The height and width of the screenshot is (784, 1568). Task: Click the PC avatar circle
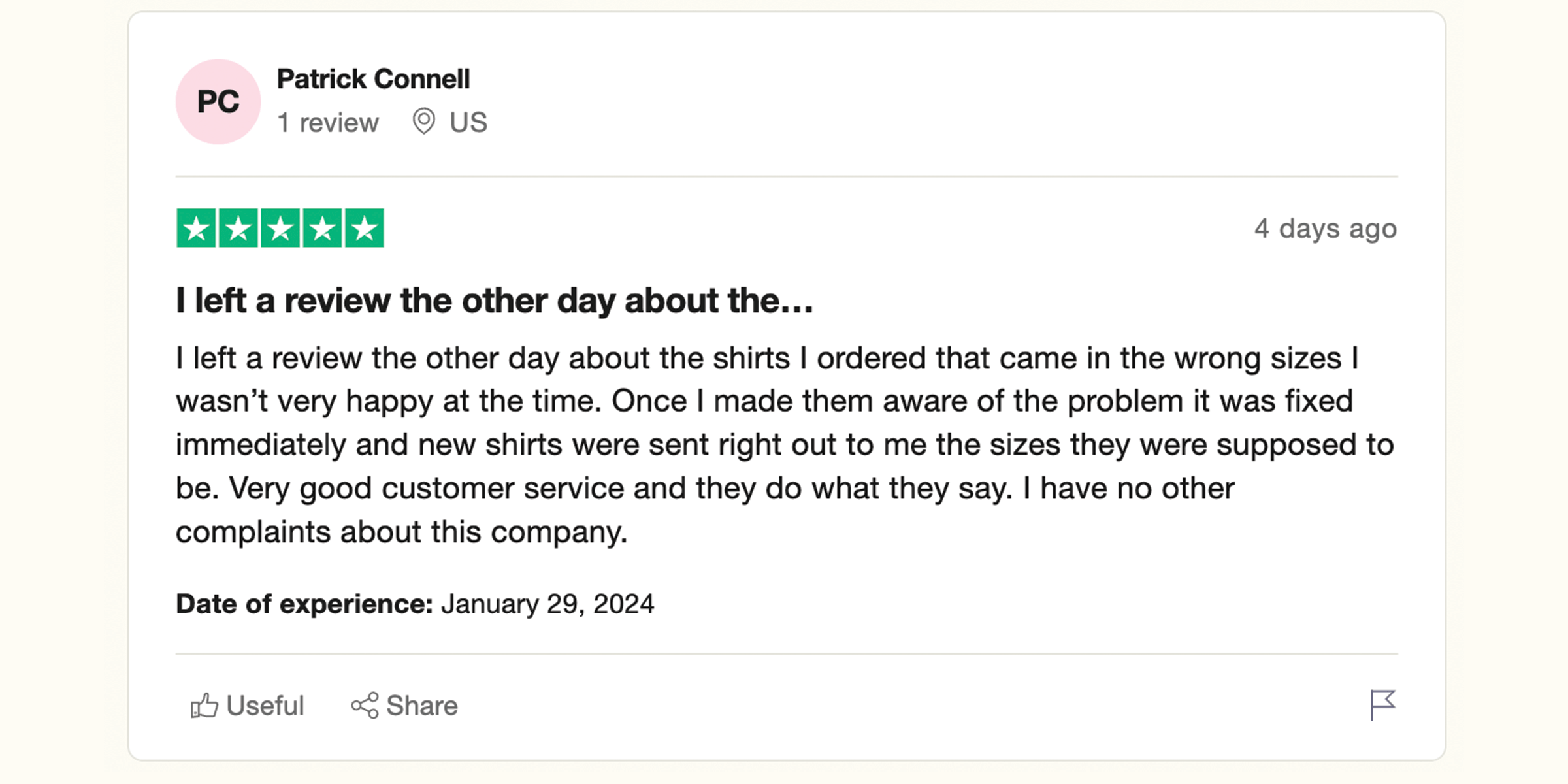click(x=218, y=101)
